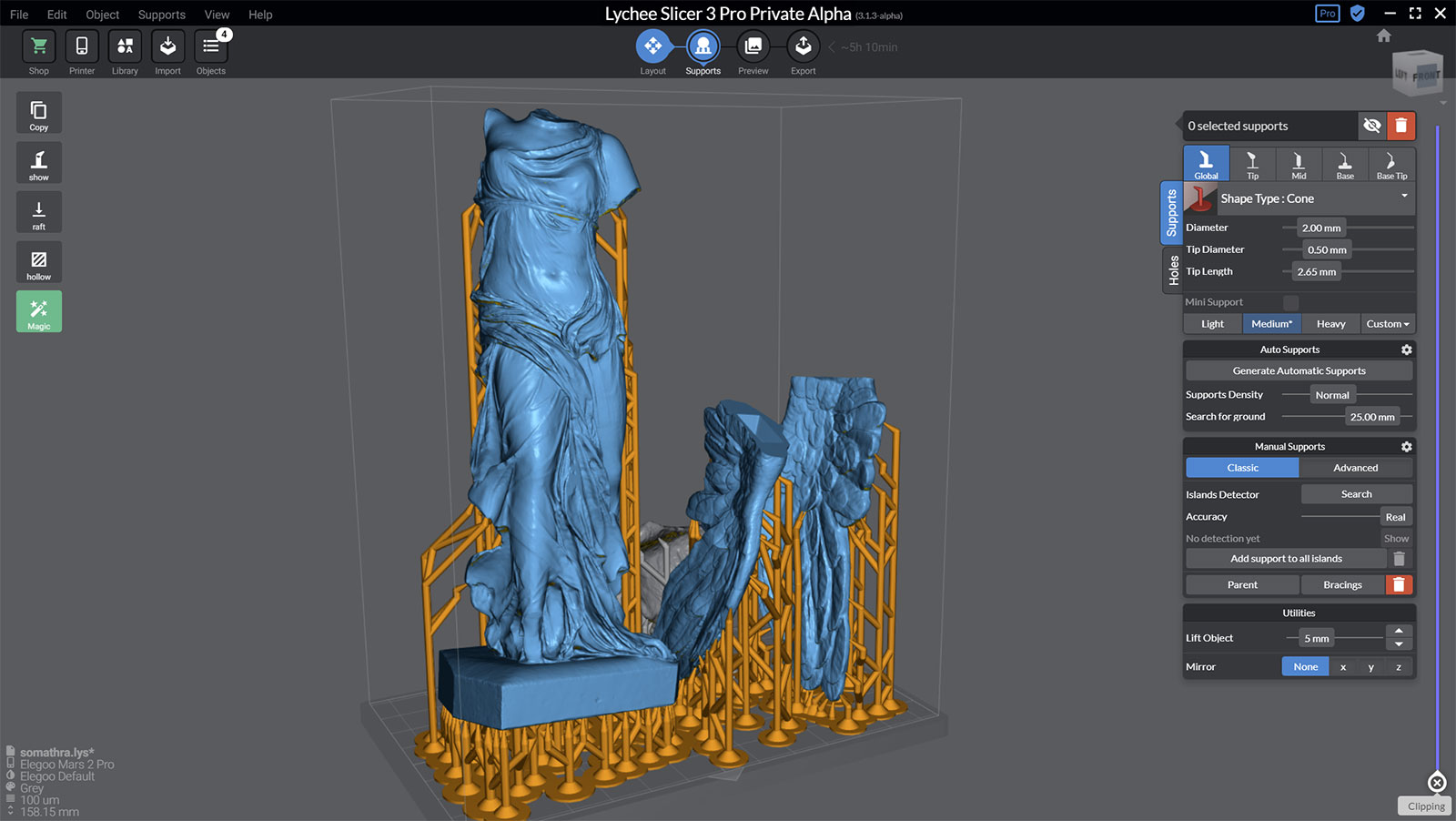Go to the Preview step
Screen dimensions: 1456x821
point(753,46)
